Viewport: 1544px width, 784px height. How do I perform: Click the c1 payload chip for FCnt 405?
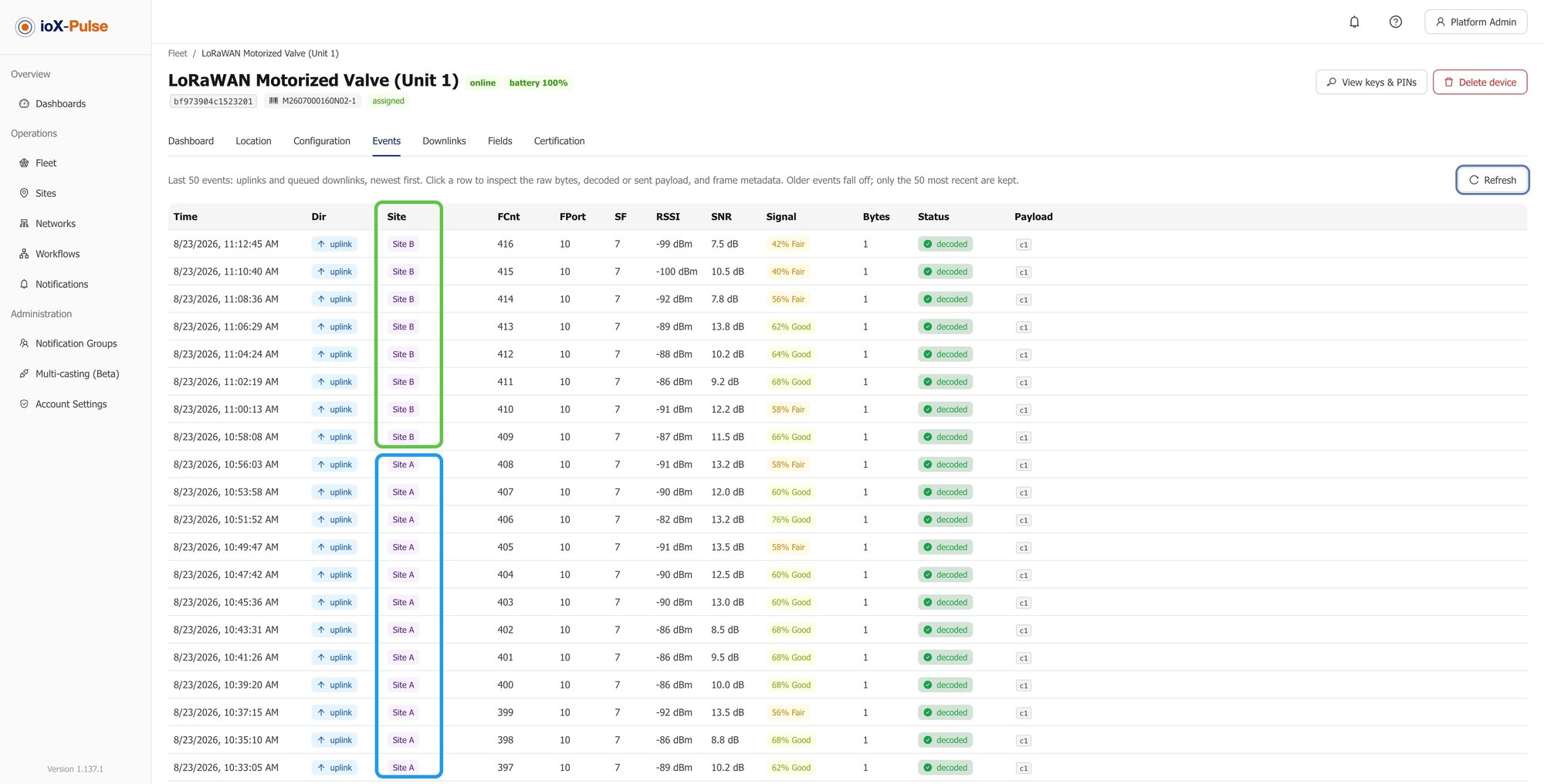1024,548
